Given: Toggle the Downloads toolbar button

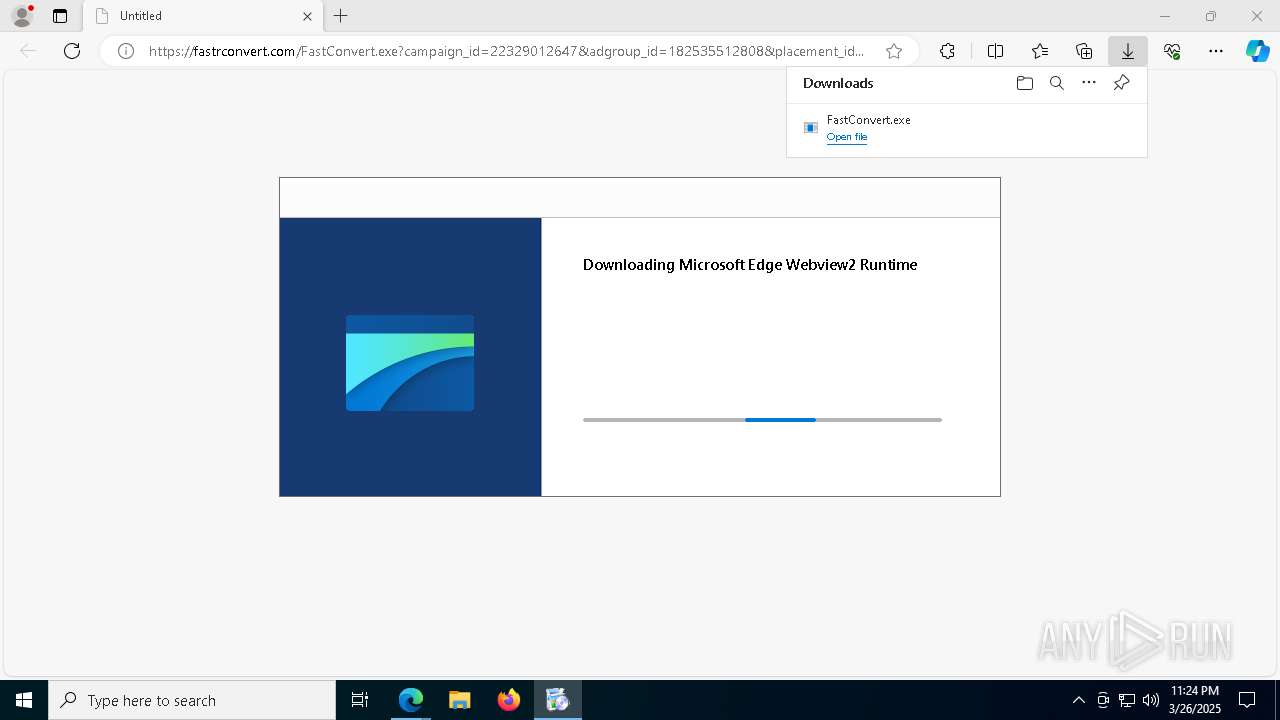Looking at the screenshot, I should [1128, 51].
